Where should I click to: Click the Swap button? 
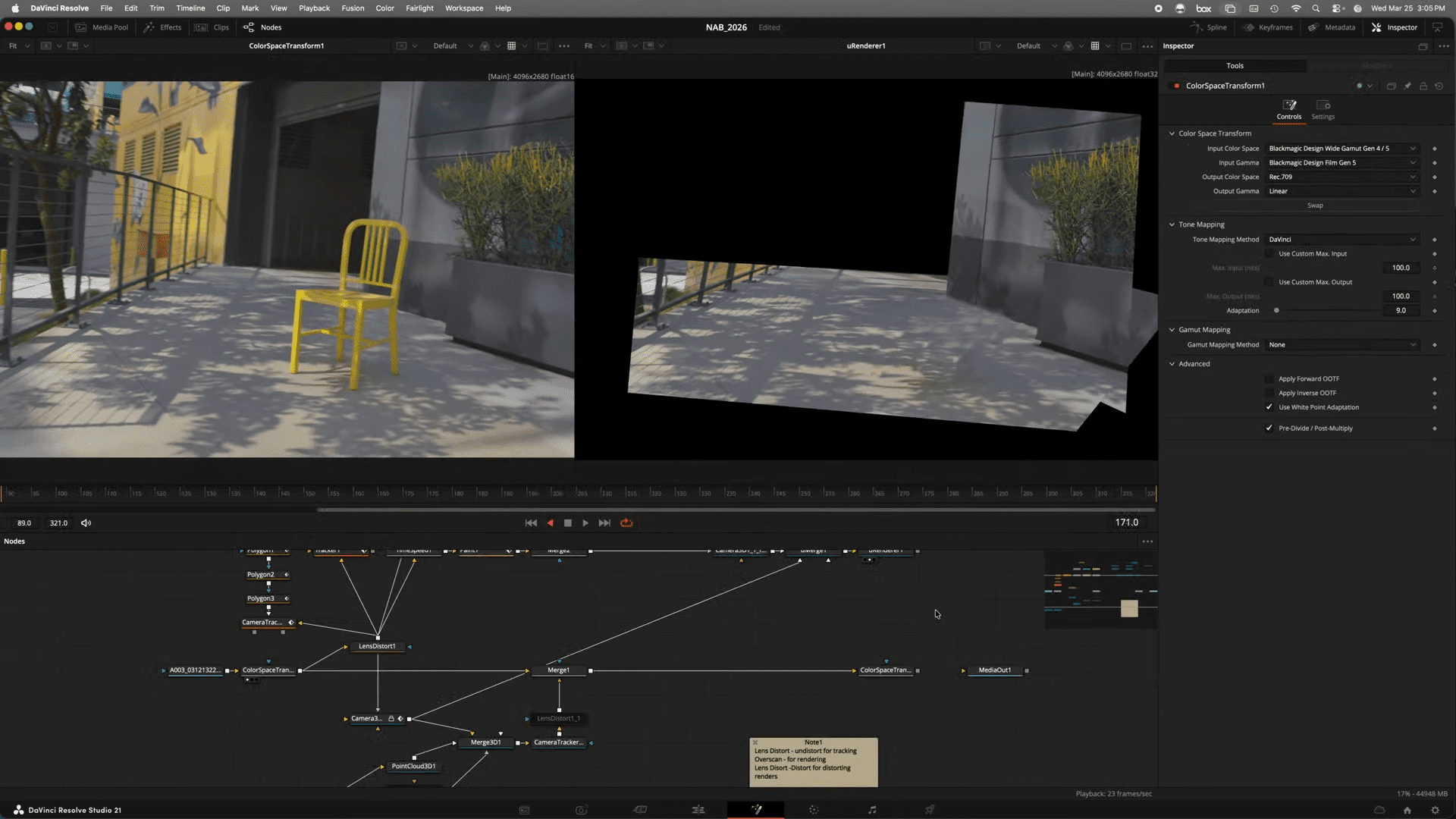coord(1315,206)
